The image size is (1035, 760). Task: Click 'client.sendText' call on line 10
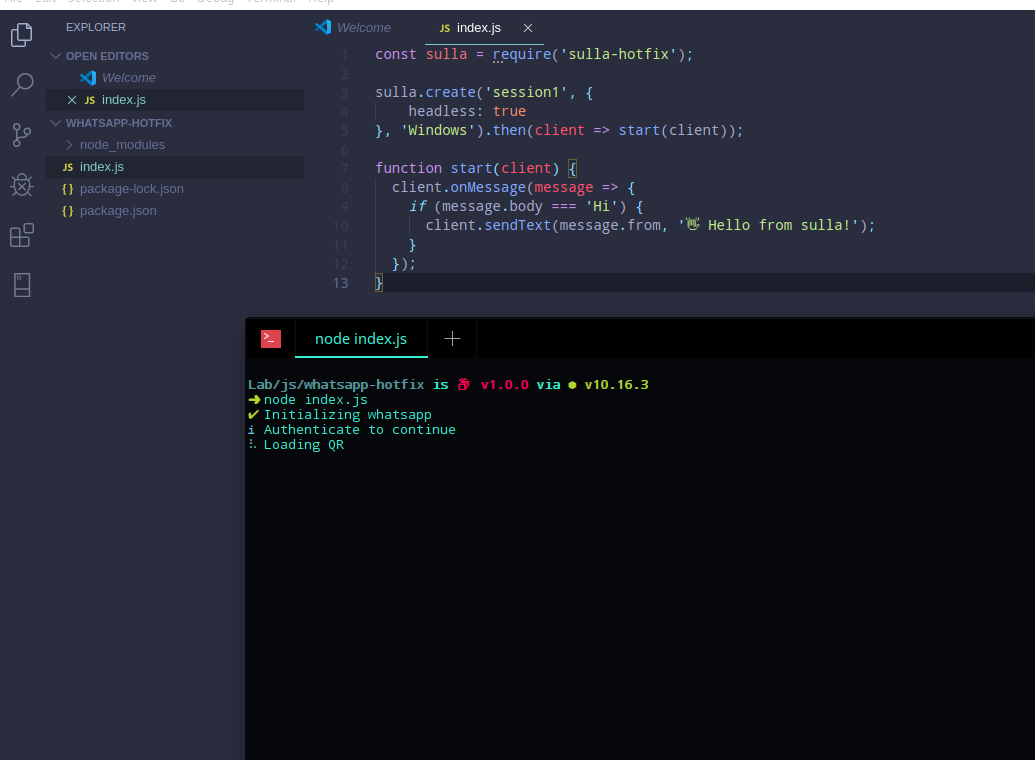(x=488, y=225)
